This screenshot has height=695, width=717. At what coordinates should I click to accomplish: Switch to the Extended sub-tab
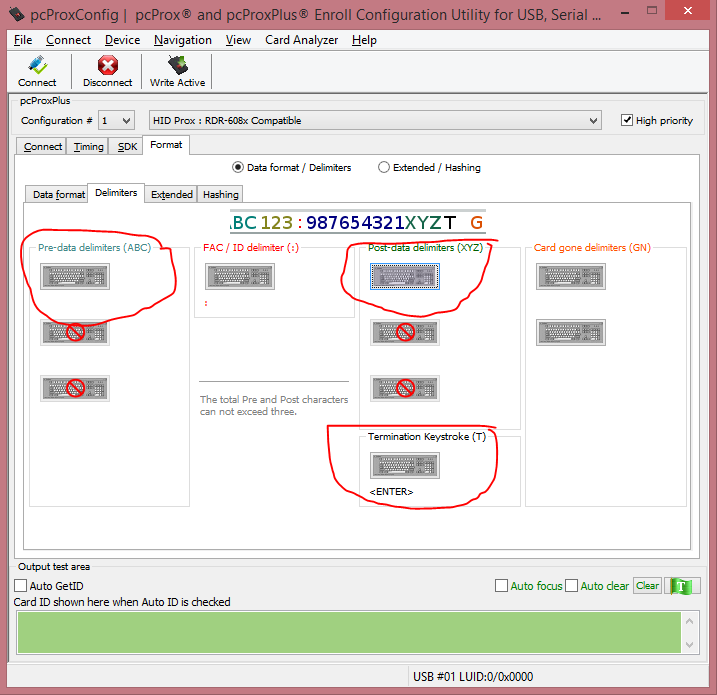(x=172, y=195)
